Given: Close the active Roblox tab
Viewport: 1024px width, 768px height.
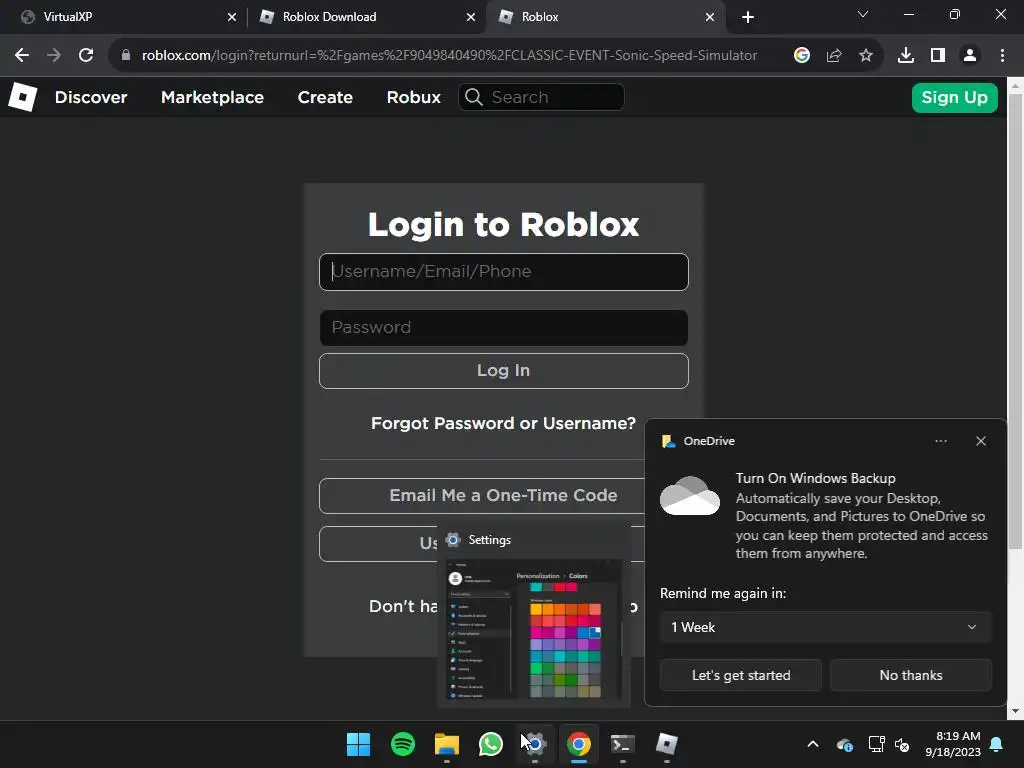Looking at the screenshot, I should (710, 18).
